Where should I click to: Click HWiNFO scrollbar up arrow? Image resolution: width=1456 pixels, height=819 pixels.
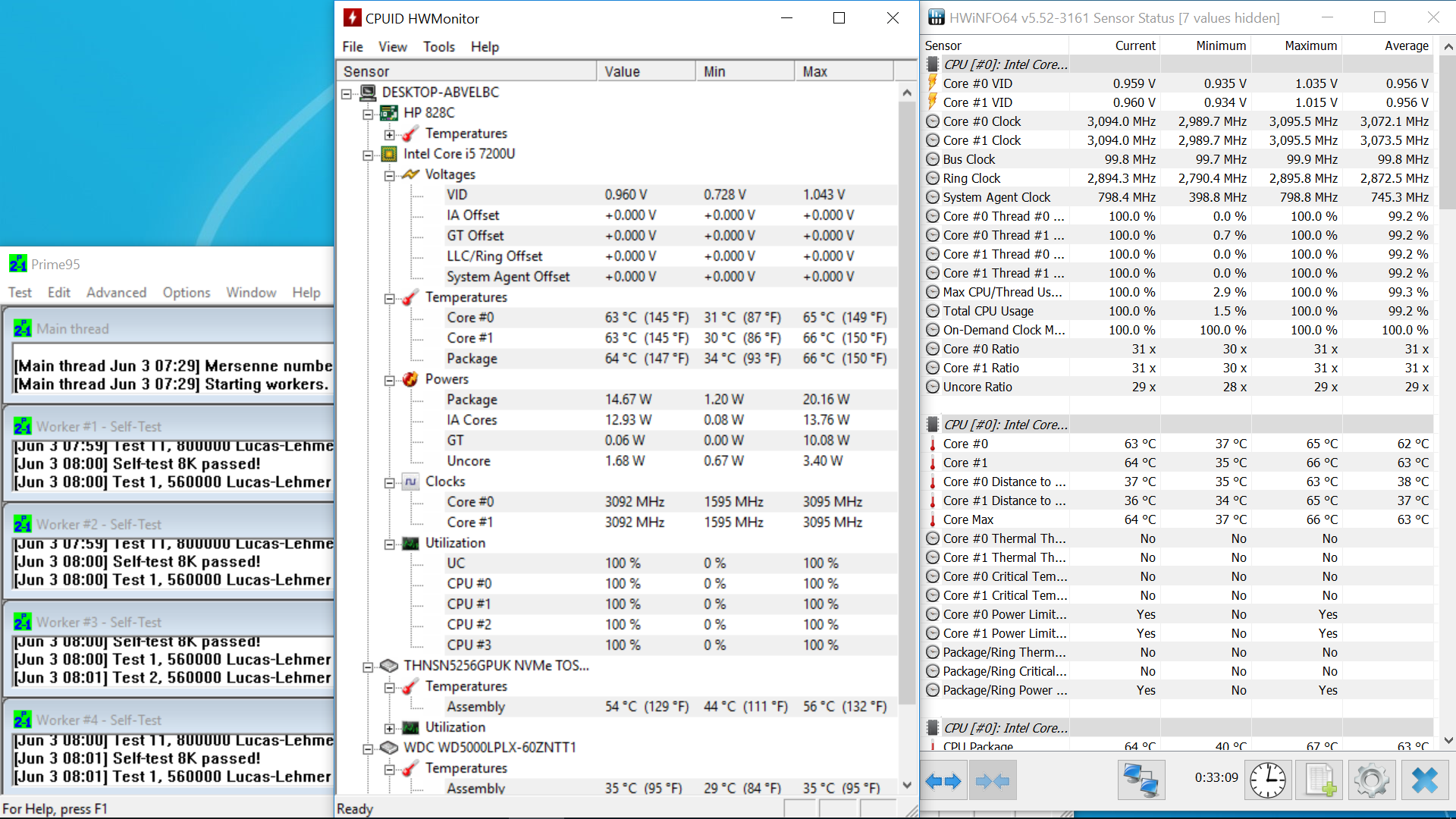1448,46
